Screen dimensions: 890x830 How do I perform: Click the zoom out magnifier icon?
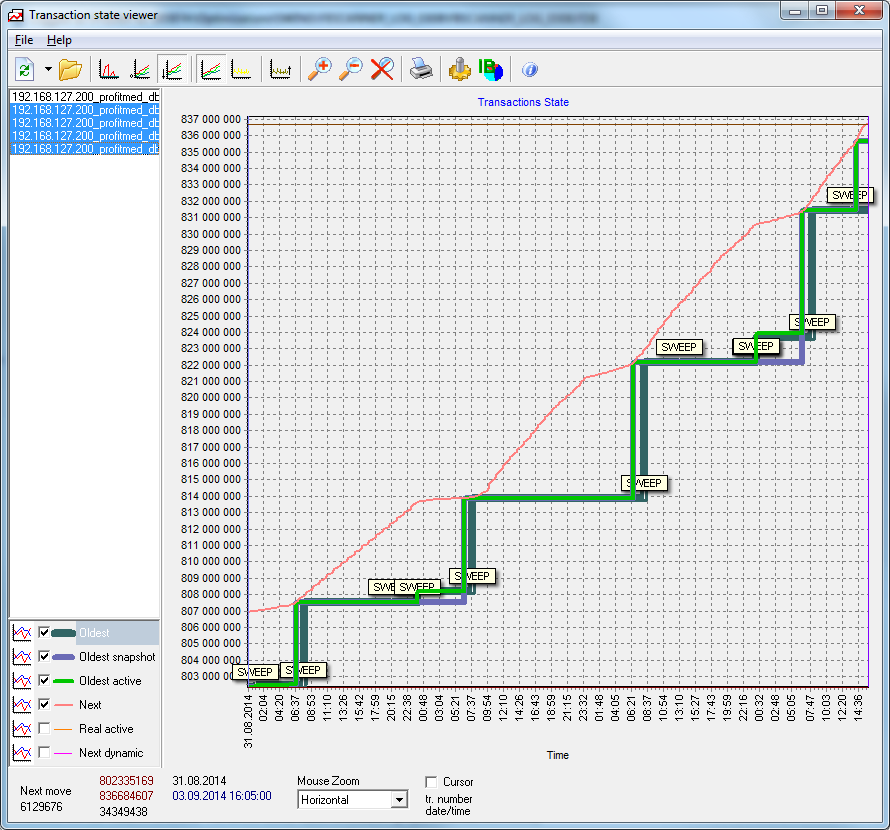pos(351,69)
